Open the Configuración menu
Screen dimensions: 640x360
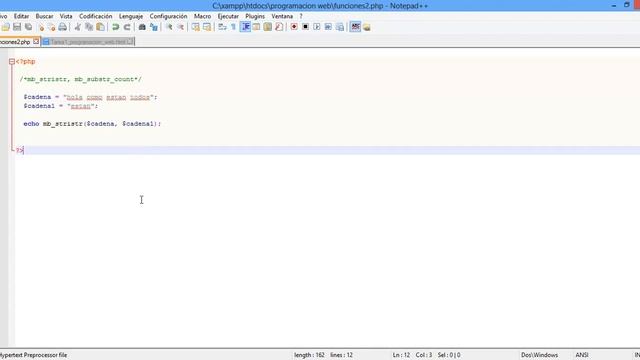pos(168,16)
